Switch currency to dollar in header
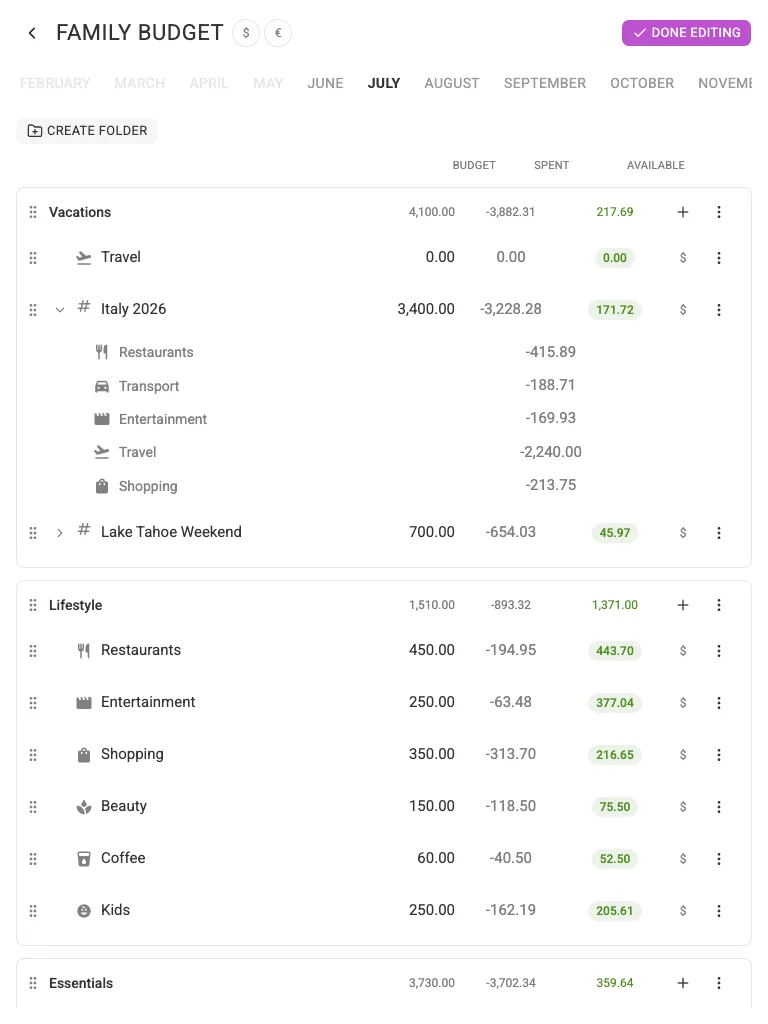 click(x=246, y=33)
